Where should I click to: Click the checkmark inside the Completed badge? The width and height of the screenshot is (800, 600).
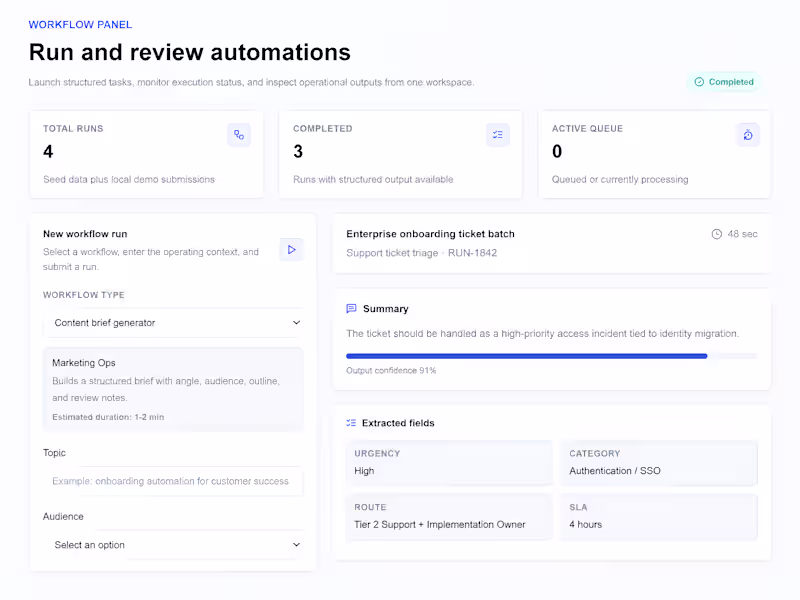pos(698,82)
